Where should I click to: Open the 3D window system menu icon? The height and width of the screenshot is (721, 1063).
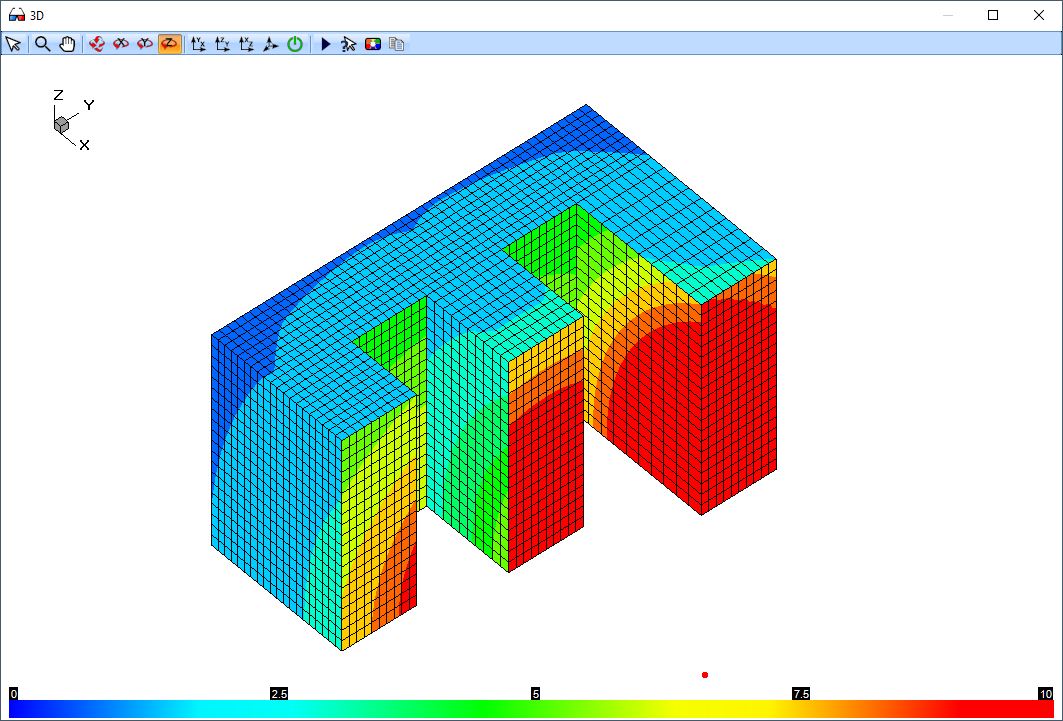pos(15,15)
